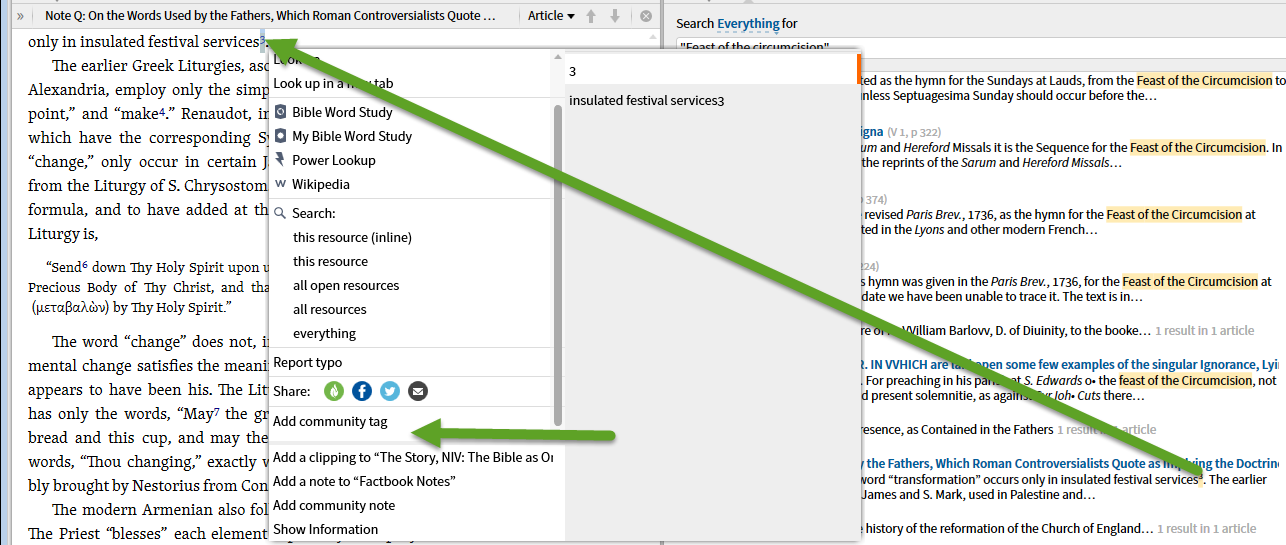Click the My Bible Word Study icon
The width and height of the screenshot is (1286, 545).
[281, 136]
